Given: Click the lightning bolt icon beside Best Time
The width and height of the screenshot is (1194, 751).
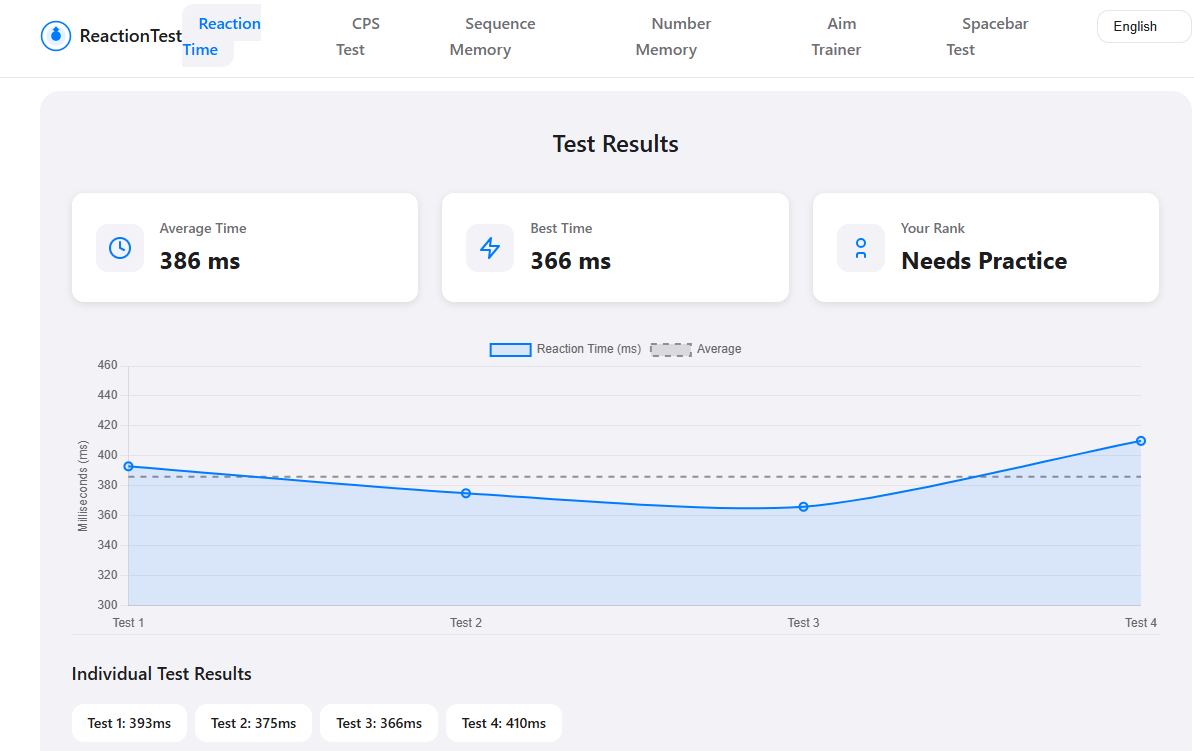Looking at the screenshot, I should coord(489,247).
